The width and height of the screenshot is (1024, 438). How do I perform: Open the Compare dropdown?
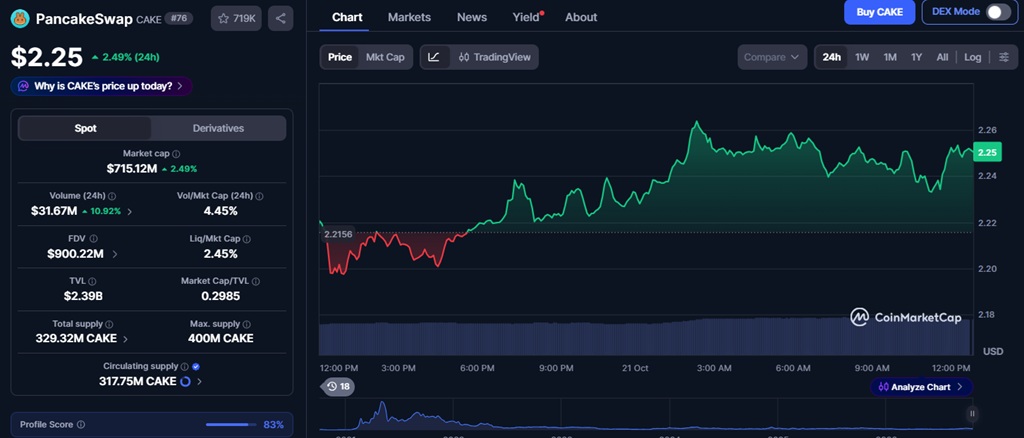[x=772, y=57]
